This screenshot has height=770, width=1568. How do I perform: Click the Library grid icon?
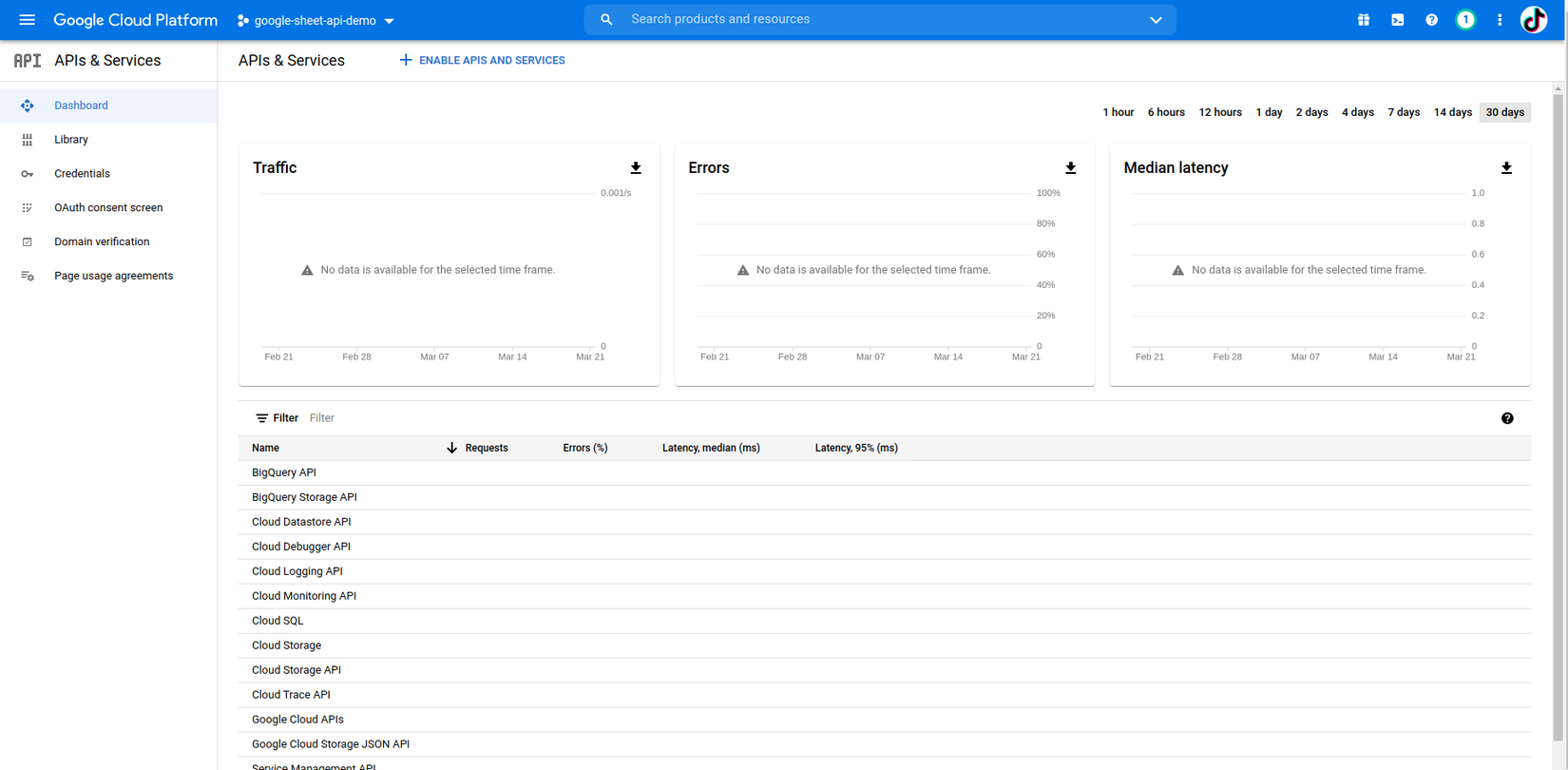pyautogui.click(x=28, y=140)
